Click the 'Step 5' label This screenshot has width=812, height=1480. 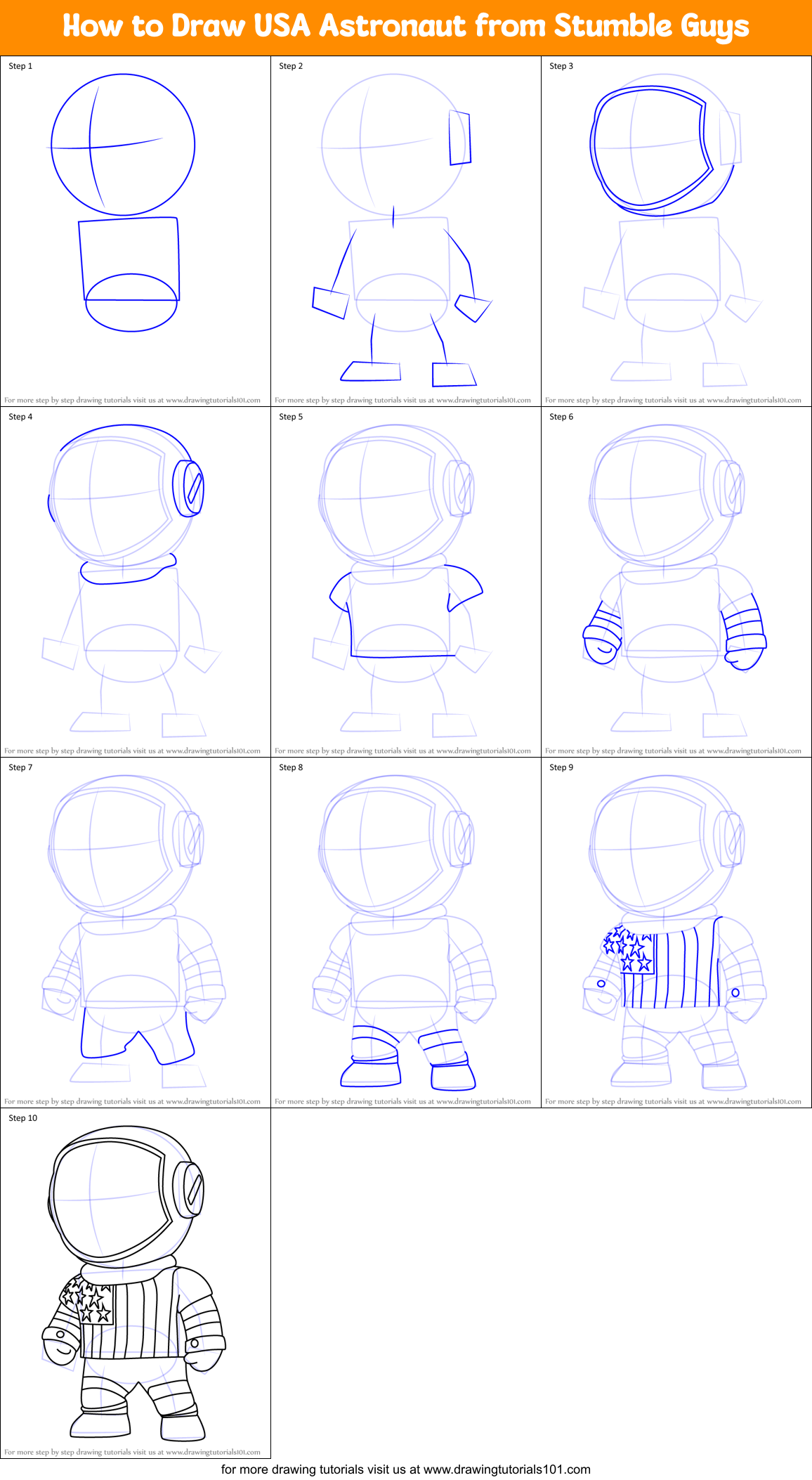pos(291,417)
